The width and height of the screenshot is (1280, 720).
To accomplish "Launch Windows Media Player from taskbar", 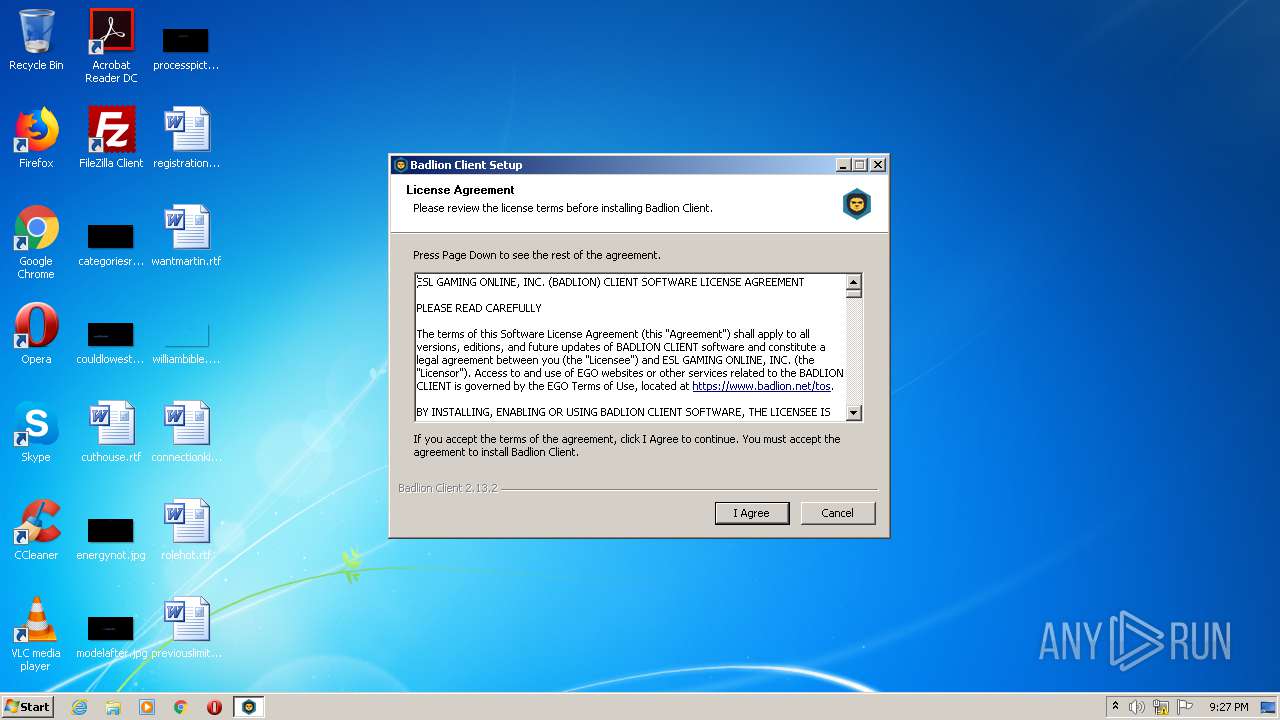I will click(x=147, y=707).
